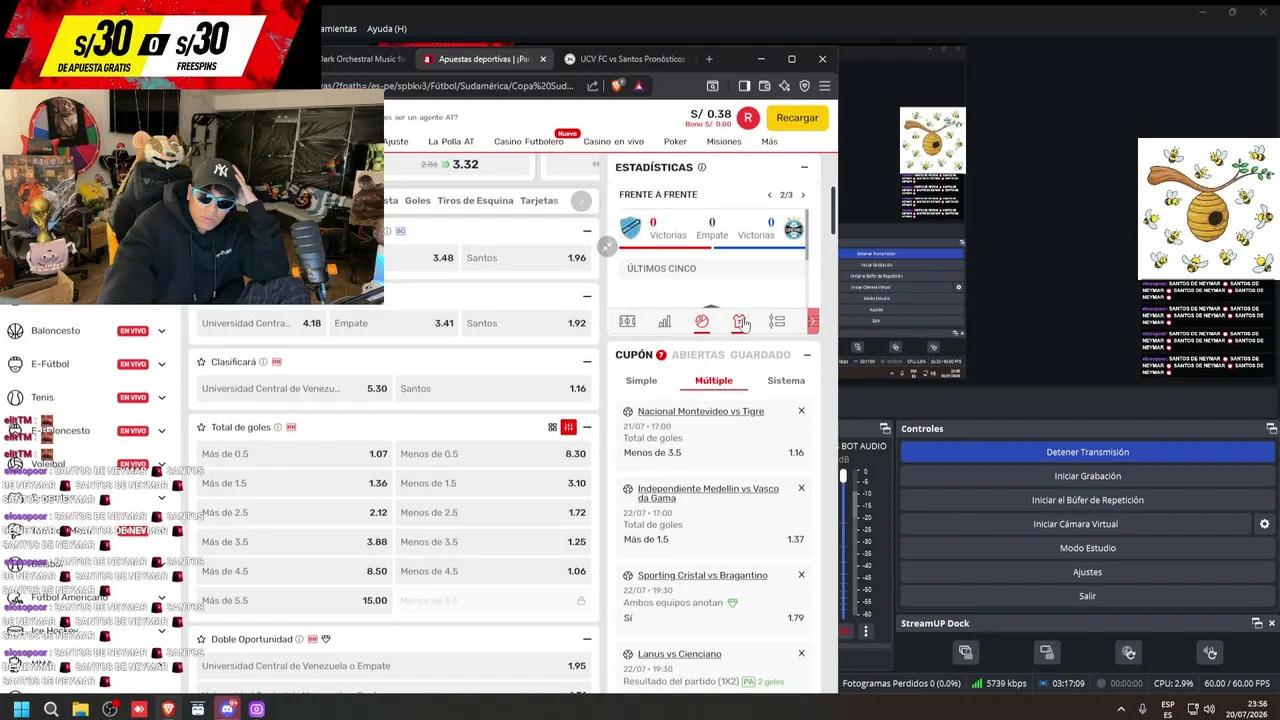The image size is (1280, 720).
Task: Open the Brave browser taskbar icon
Action: pyautogui.click(x=168, y=709)
